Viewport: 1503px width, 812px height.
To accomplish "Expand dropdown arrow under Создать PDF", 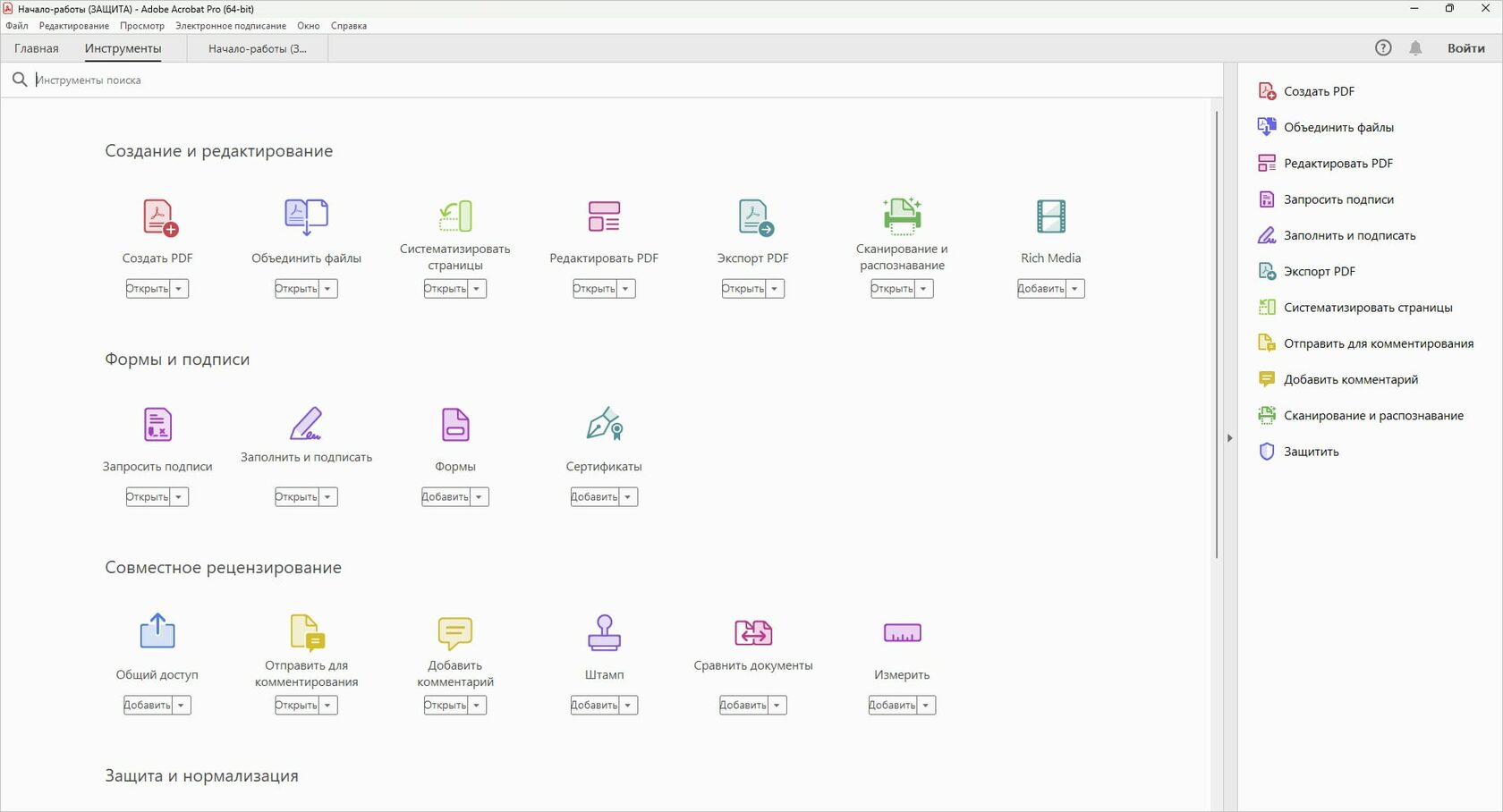I will pos(179,289).
